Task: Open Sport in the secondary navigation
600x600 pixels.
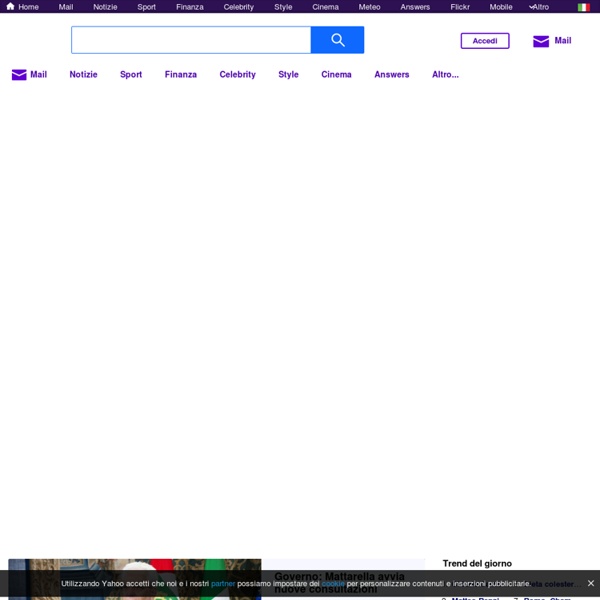Action: pos(131,75)
